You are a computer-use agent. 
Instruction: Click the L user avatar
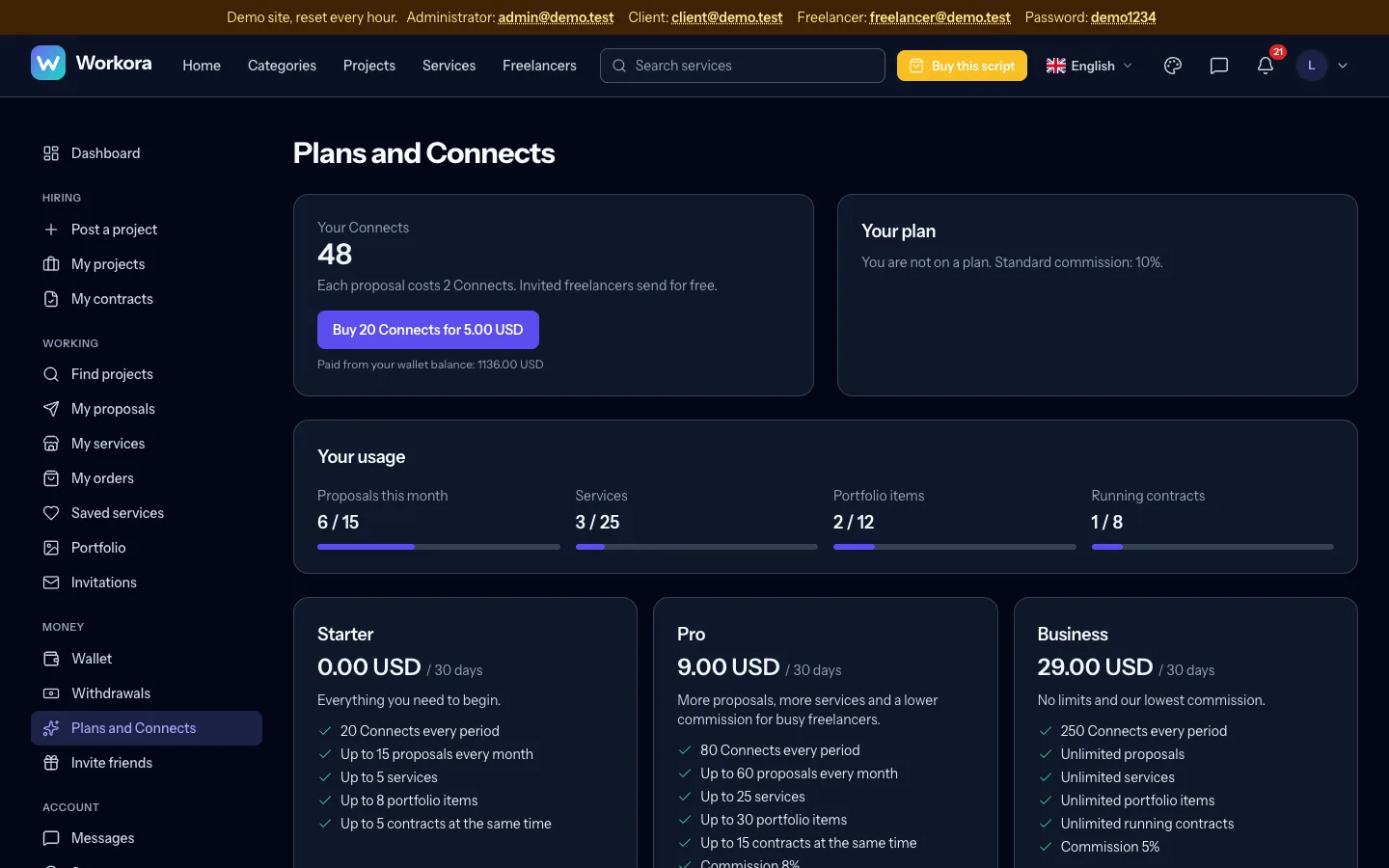coord(1312,66)
